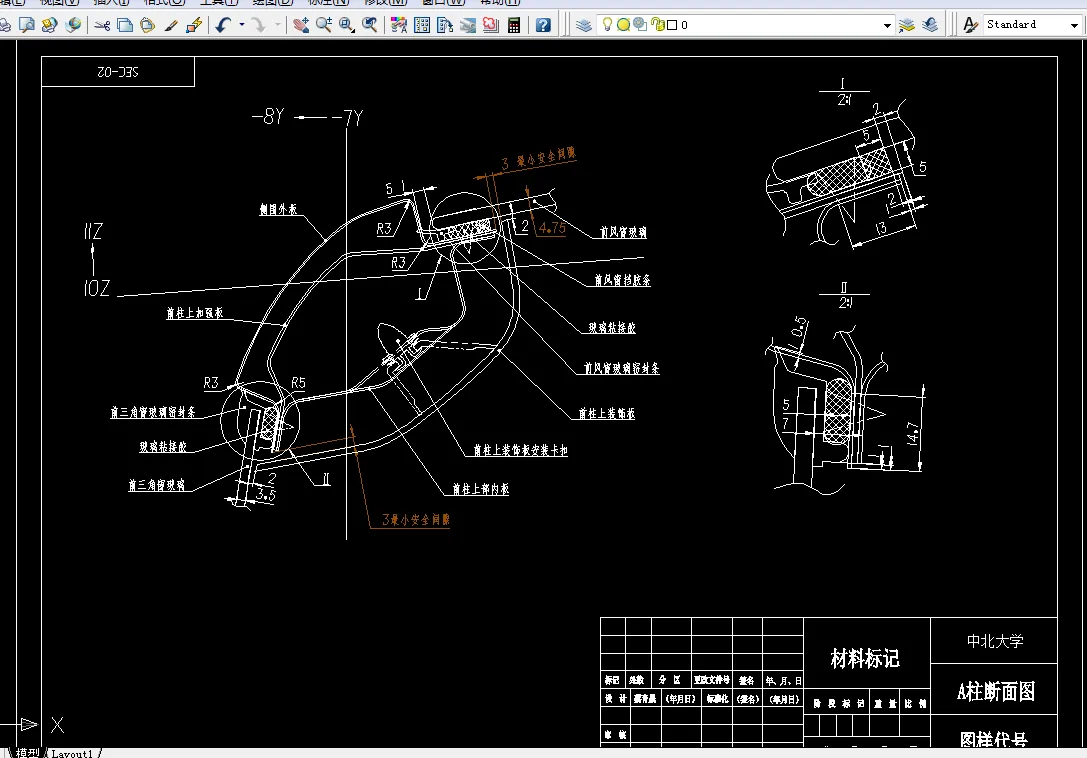
Task: Select the 11Z elevation label
Action: (x=93, y=231)
